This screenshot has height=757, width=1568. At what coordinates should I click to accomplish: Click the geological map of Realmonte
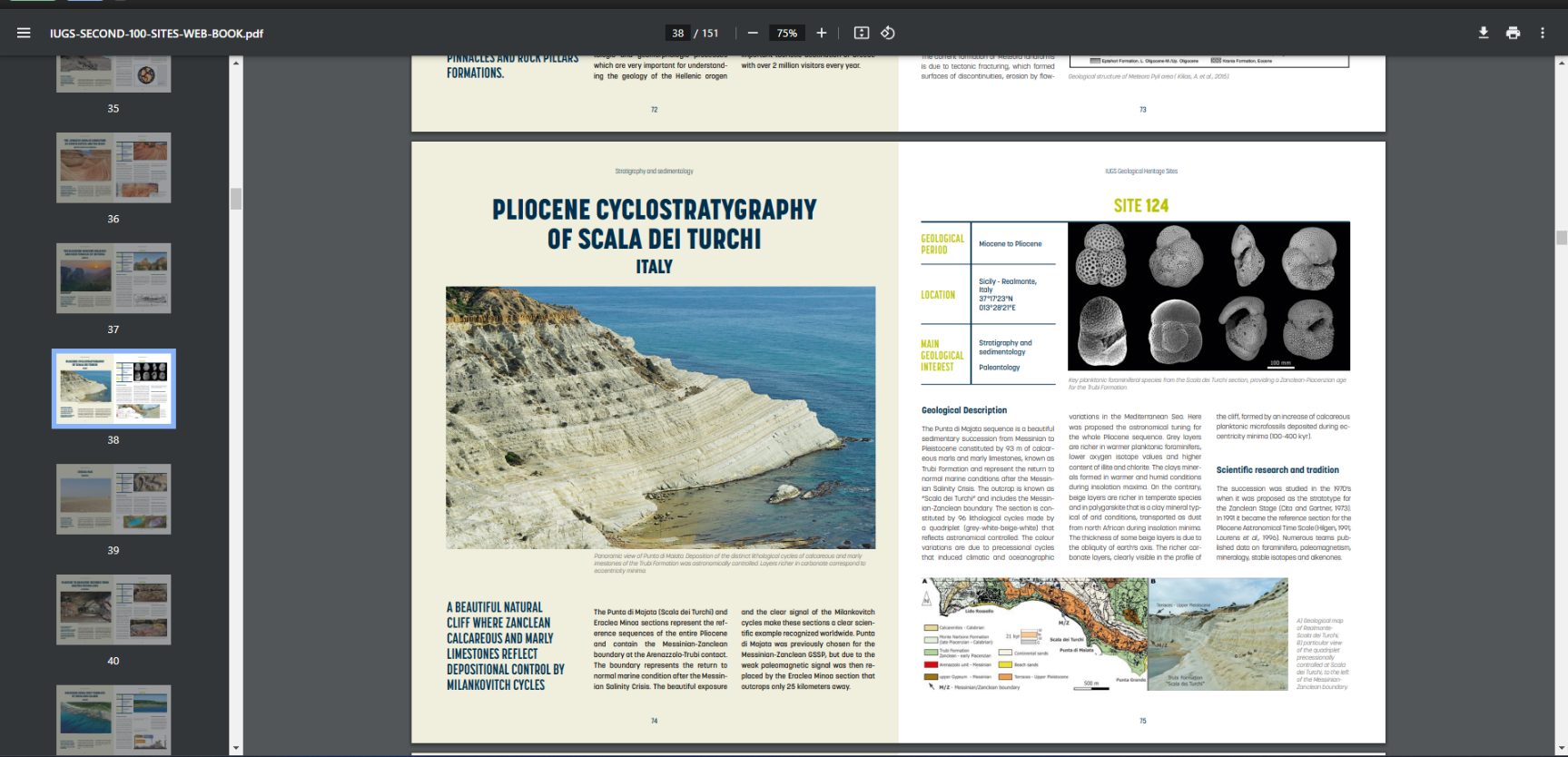pos(1034,634)
